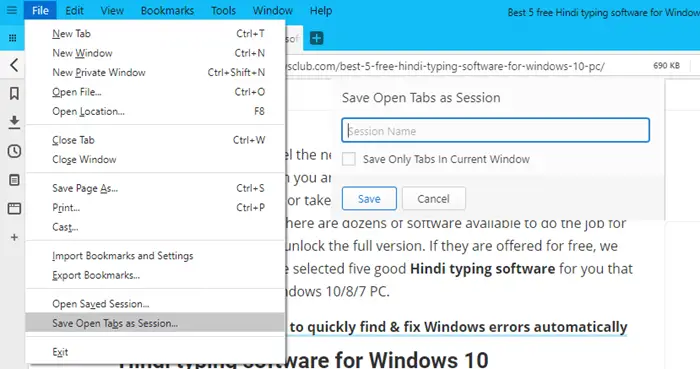Viewport: 700px width, 369px height.
Task: Click the apps grid icon
Action: pyautogui.click(x=12, y=38)
